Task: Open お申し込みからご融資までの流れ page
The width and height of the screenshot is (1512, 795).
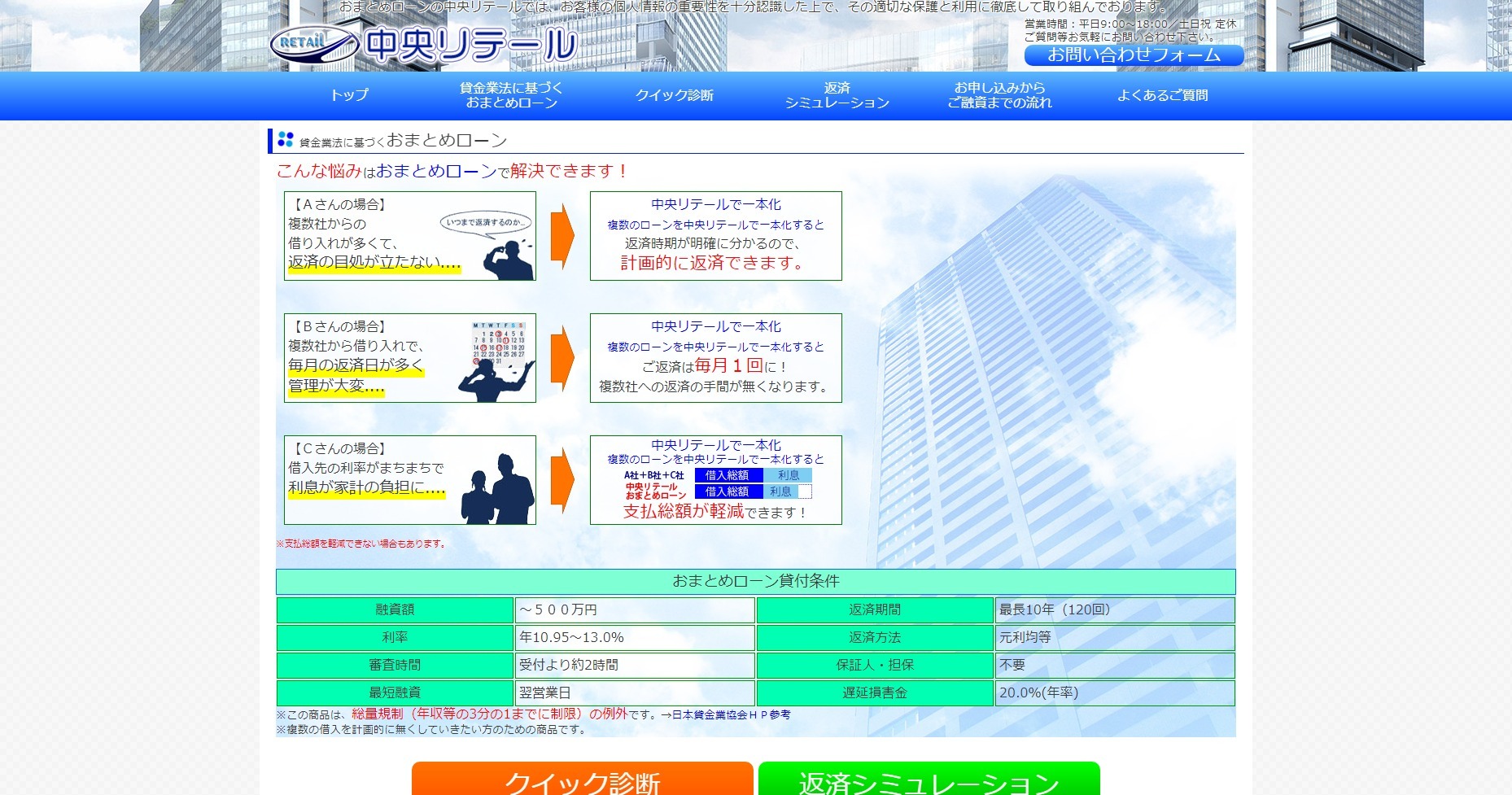Action: click(999, 94)
